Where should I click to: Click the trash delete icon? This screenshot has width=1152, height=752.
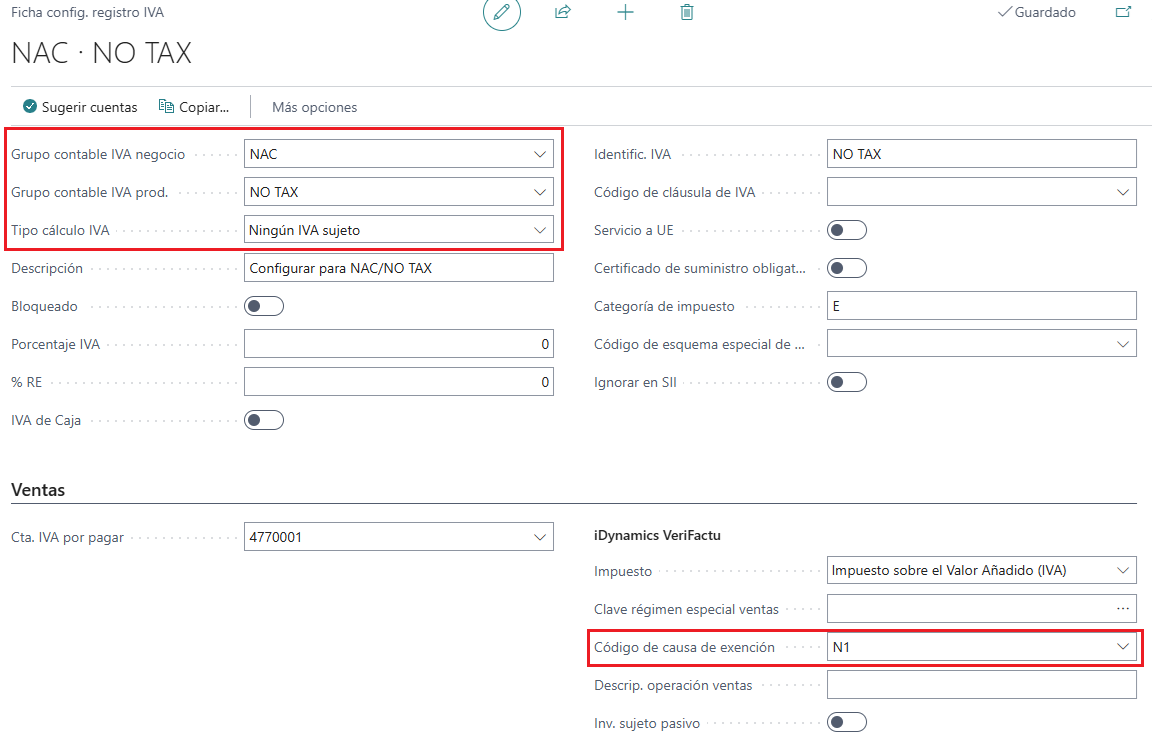pos(686,13)
